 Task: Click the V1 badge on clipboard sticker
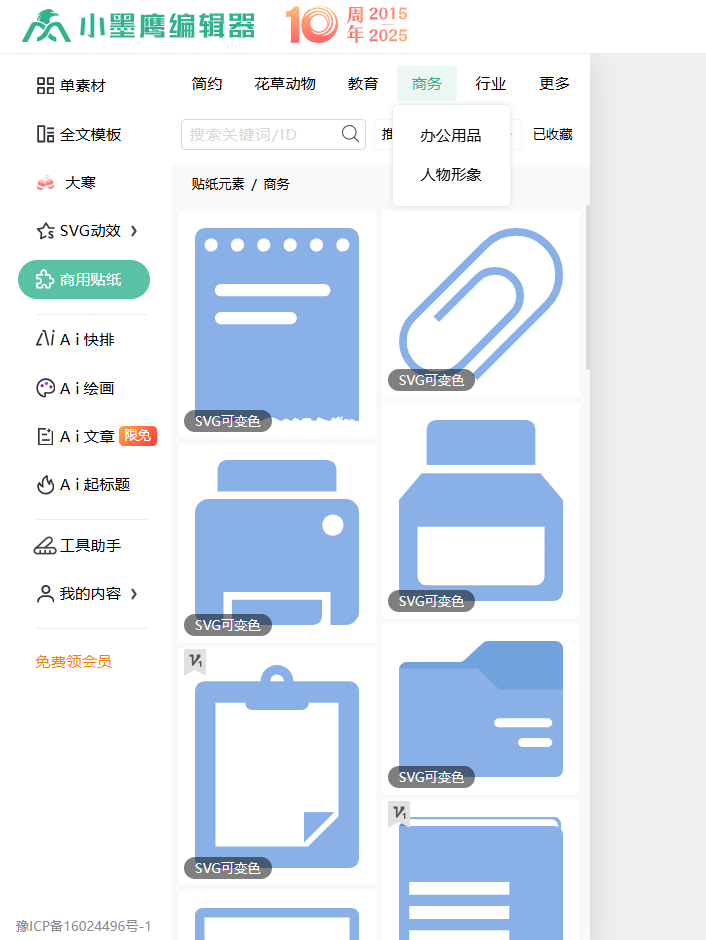coord(195,661)
